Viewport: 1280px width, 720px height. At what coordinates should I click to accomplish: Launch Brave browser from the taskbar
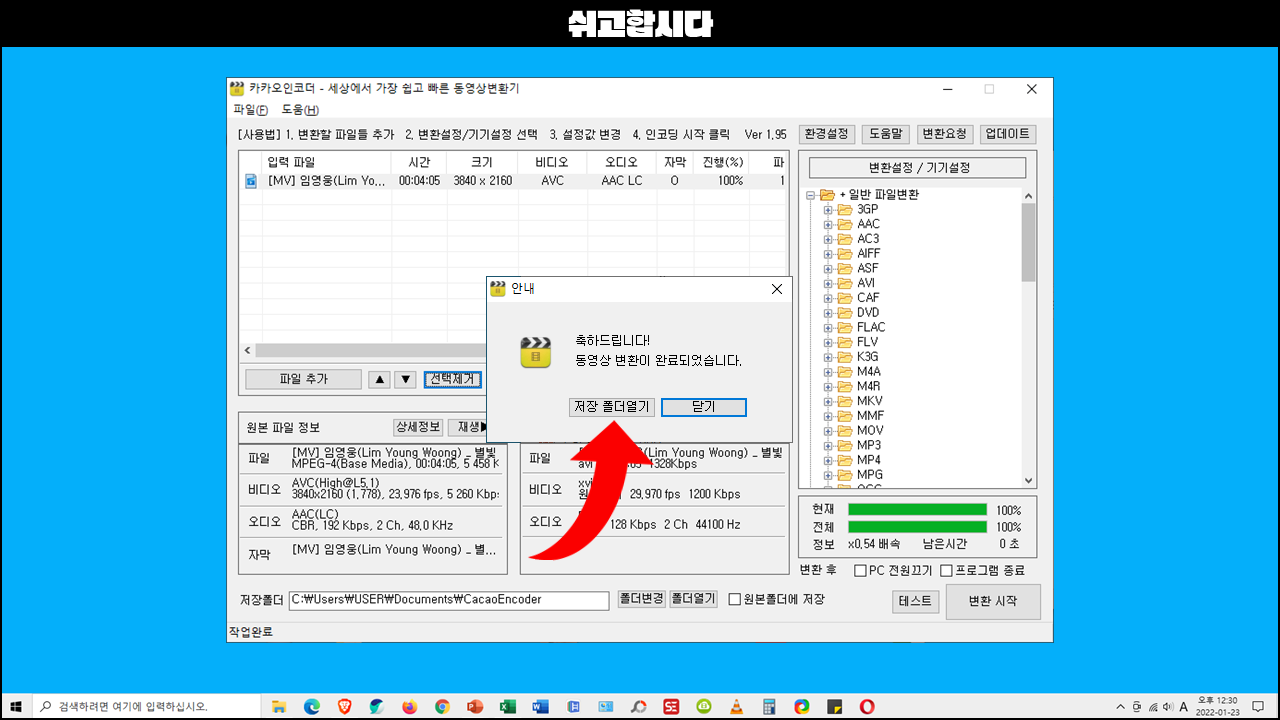click(x=344, y=706)
